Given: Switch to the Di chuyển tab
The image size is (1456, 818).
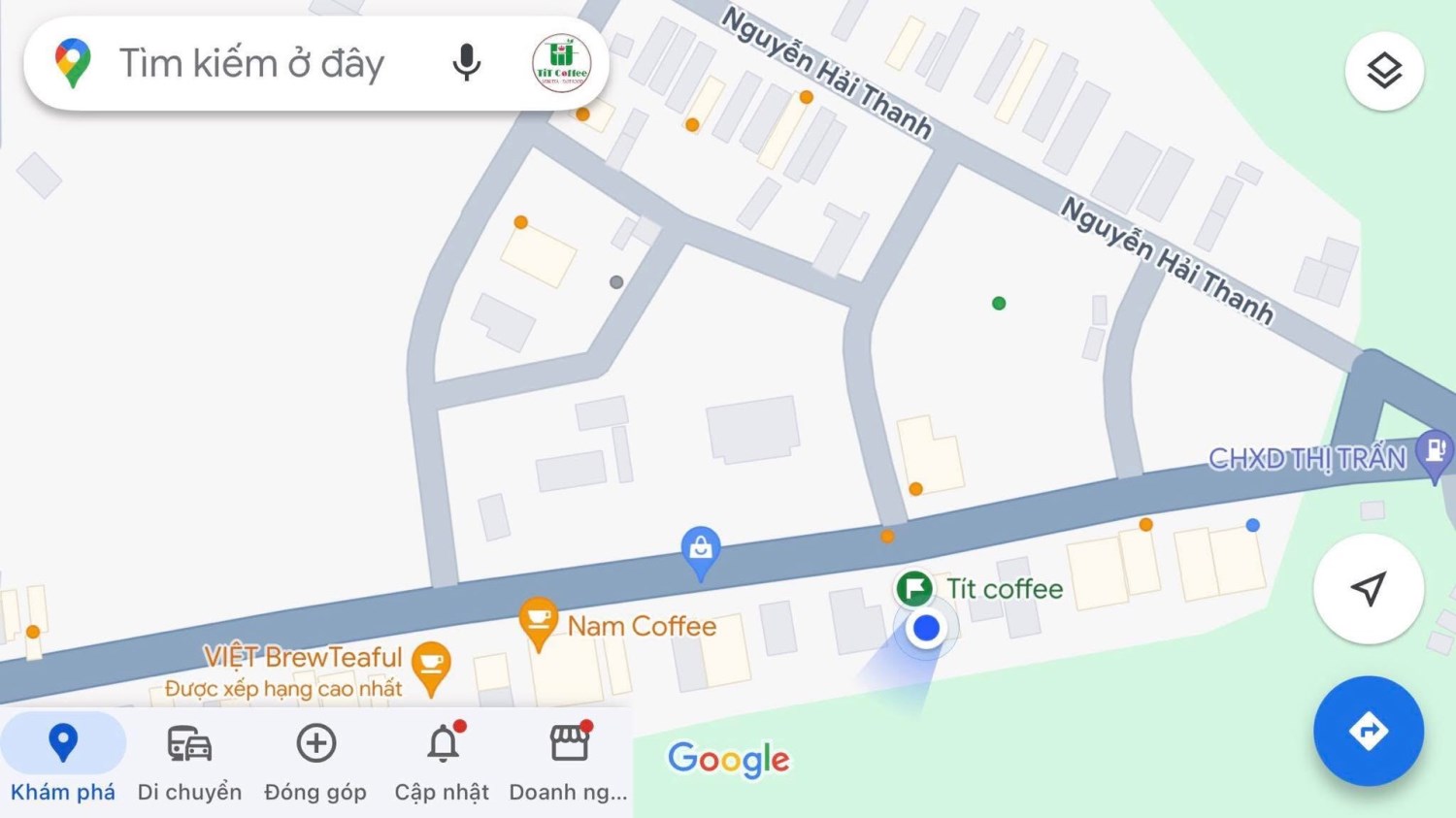Looking at the screenshot, I should coord(189,764).
